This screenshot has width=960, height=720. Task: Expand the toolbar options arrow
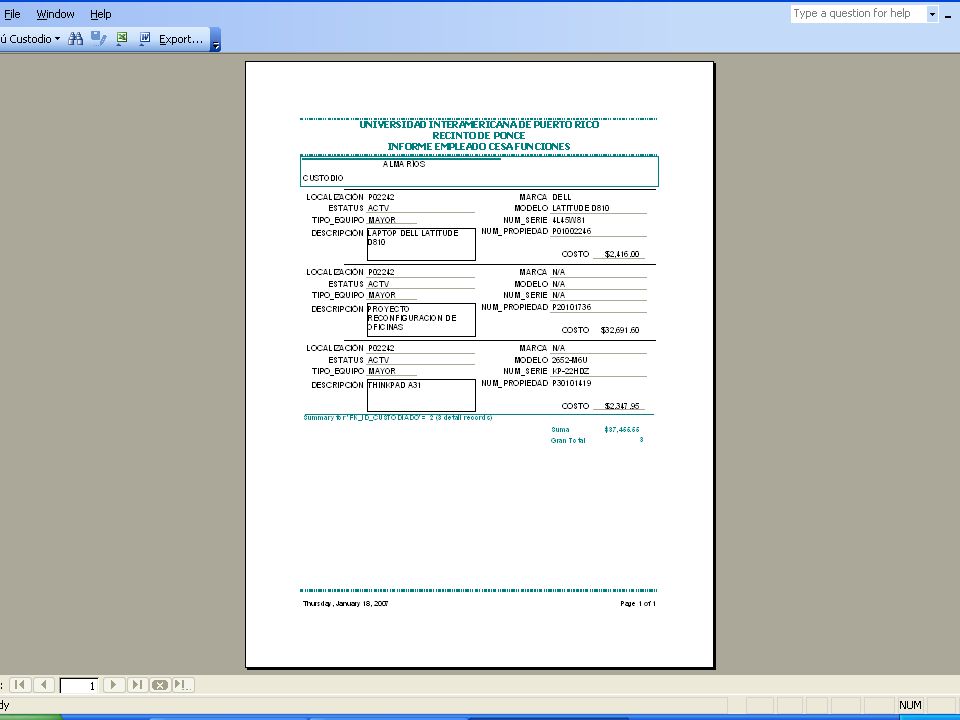click(216, 39)
